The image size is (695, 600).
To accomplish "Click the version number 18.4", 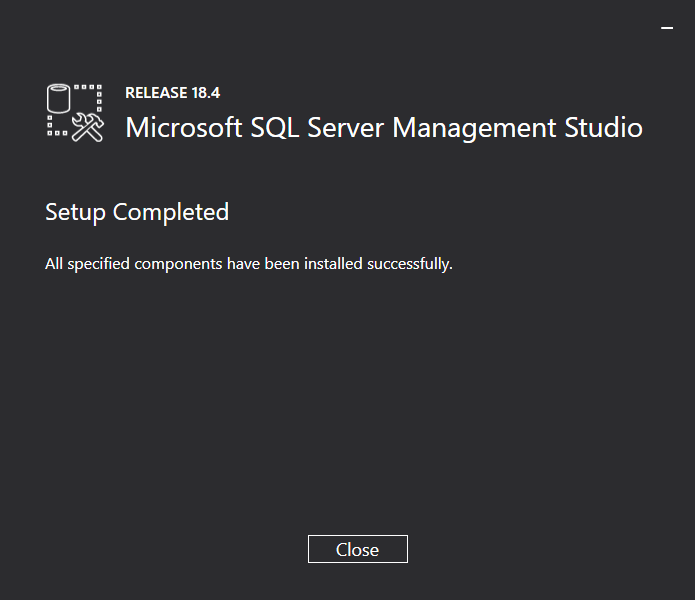I will 205,93.
